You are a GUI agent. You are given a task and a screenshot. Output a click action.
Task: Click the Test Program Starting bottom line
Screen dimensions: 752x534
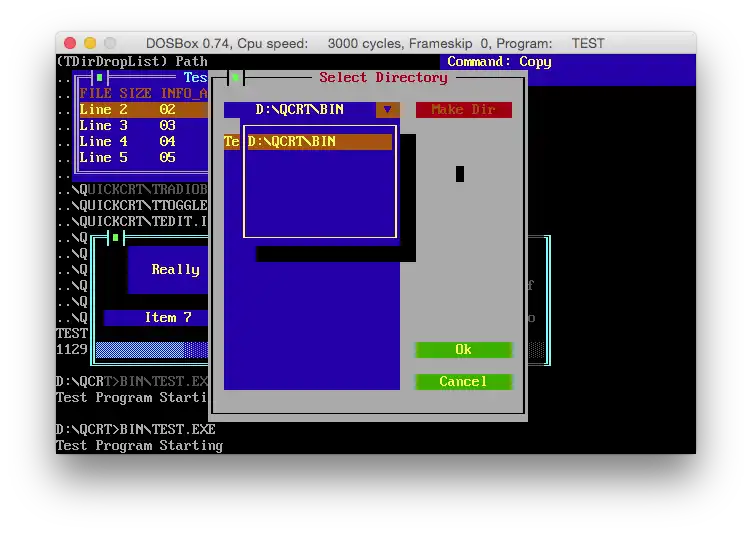click(x=140, y=446)
